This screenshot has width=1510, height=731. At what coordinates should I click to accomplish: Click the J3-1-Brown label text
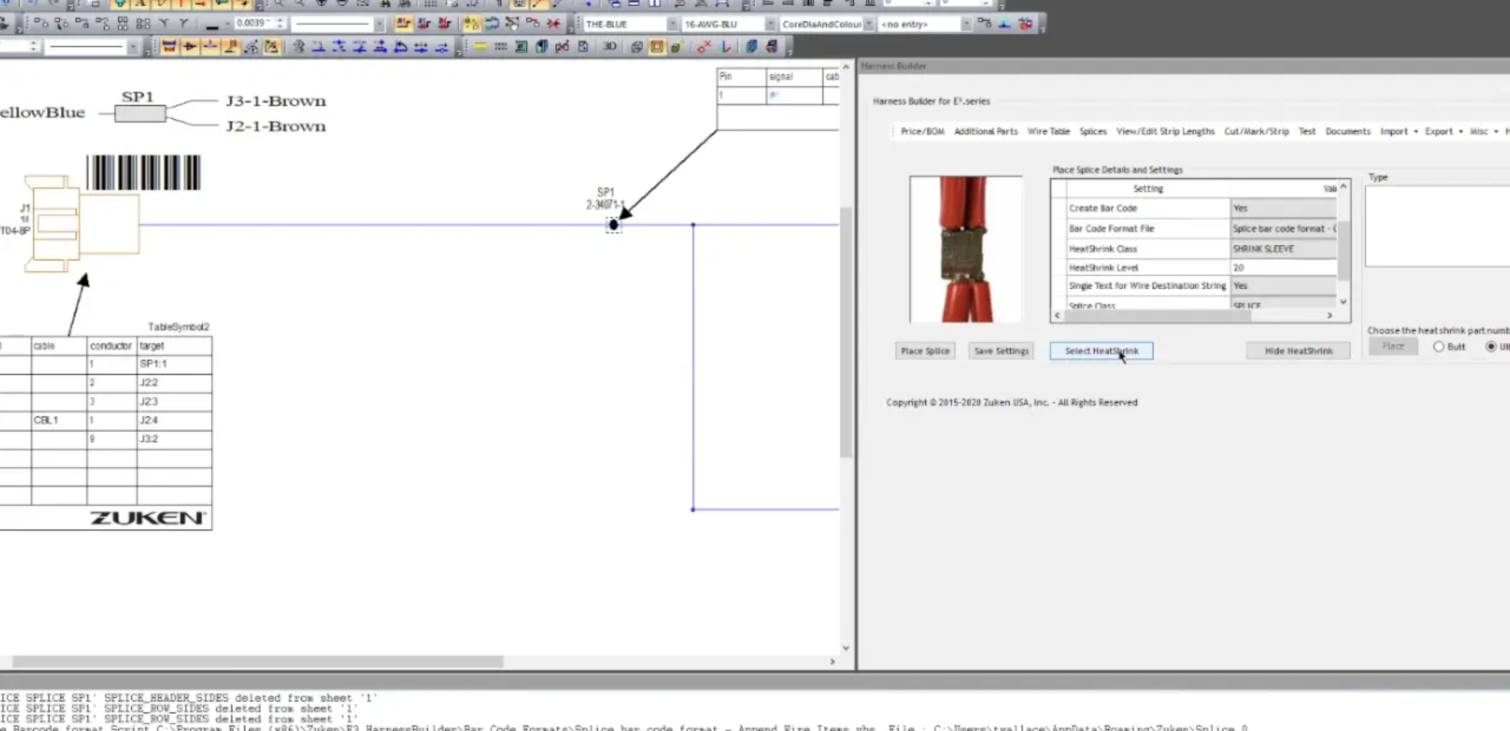tap(275, 101)
